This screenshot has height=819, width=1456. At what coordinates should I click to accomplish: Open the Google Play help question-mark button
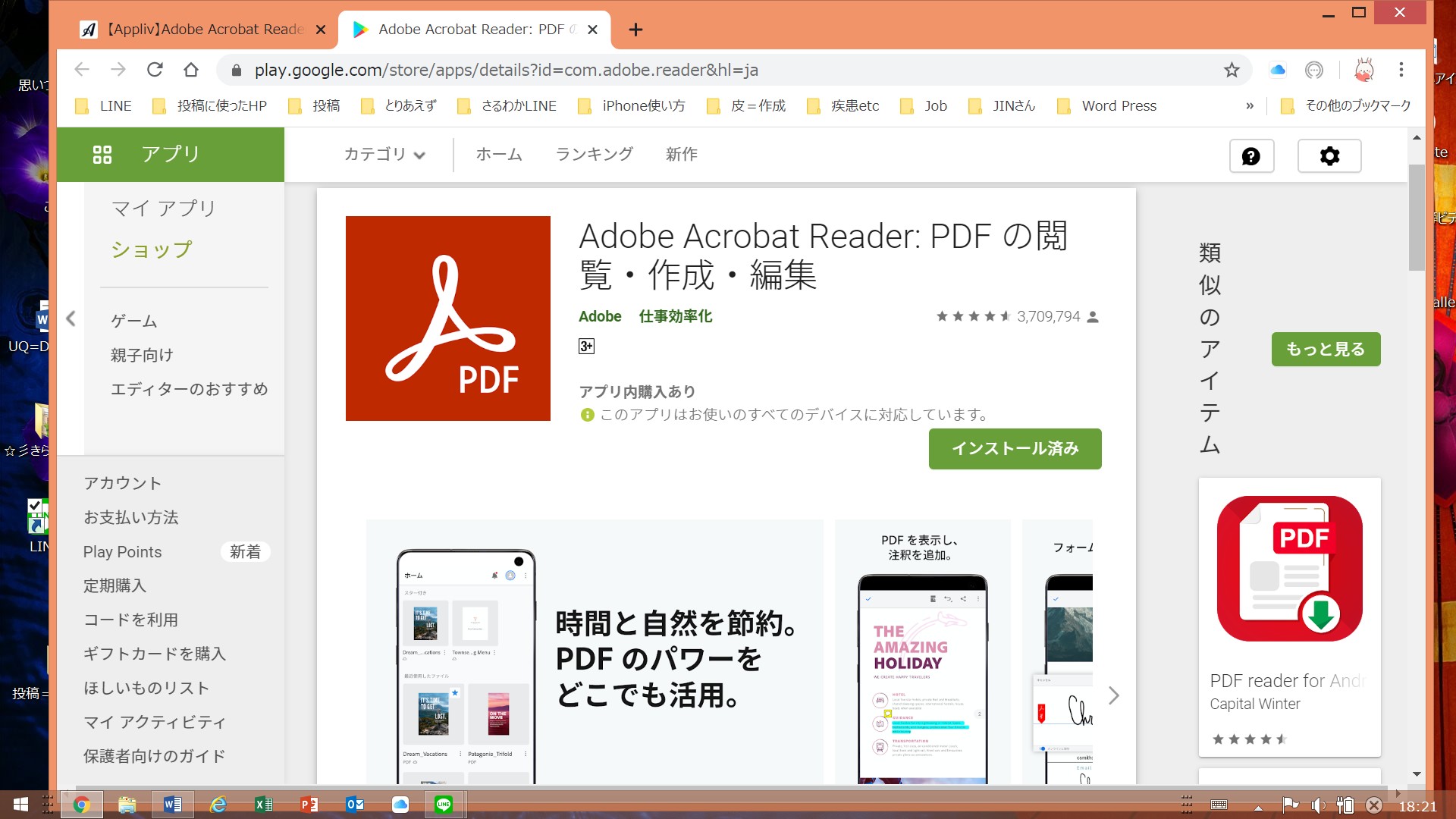[1251, 156]
